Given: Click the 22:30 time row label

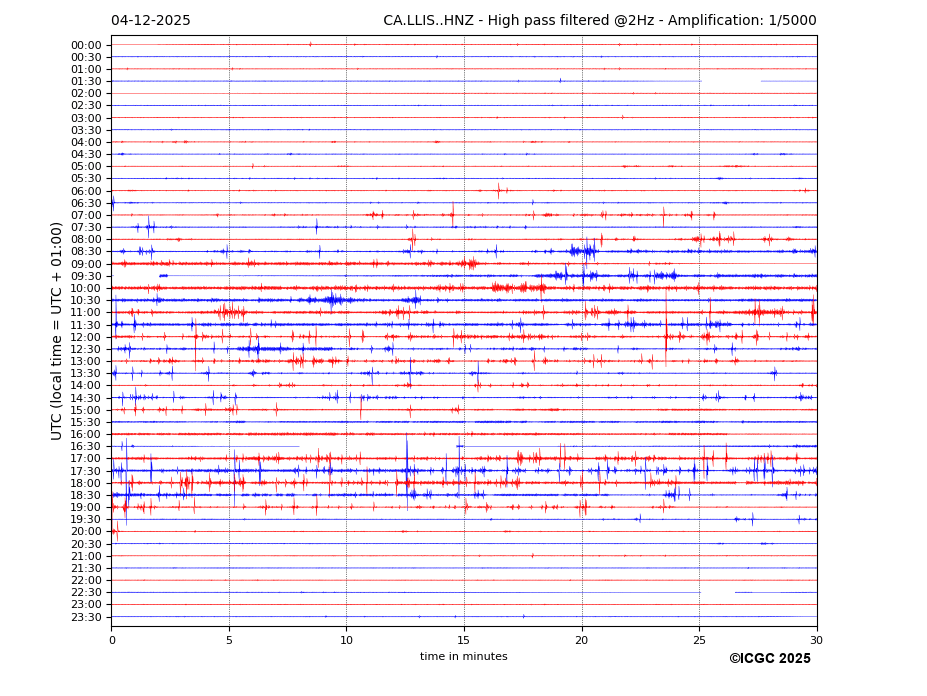Looking at the screenshot, I should coord(86,593).
